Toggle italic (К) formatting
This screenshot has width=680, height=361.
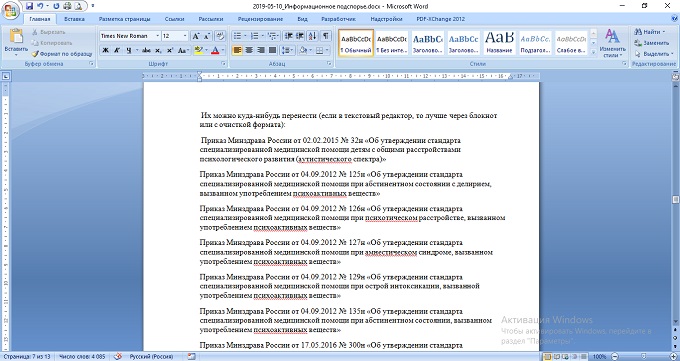[x=117, y=50]
